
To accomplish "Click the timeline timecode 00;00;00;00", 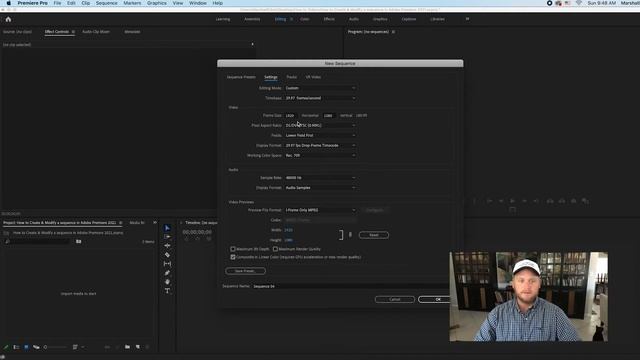I will [x=197, y=232].
